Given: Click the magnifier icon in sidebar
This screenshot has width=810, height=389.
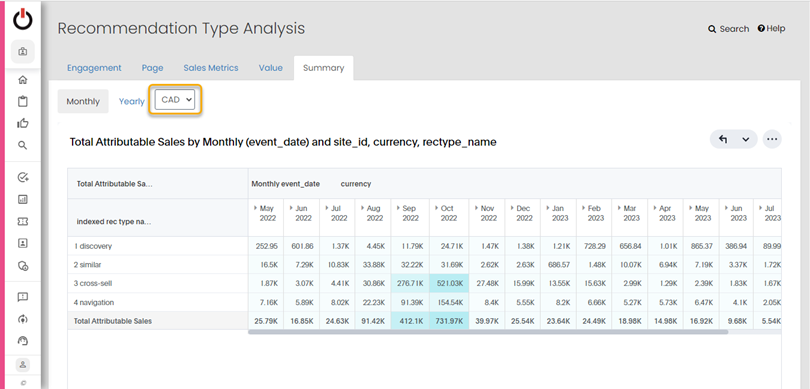Looking at the screenshot, I should click(23, 145).
